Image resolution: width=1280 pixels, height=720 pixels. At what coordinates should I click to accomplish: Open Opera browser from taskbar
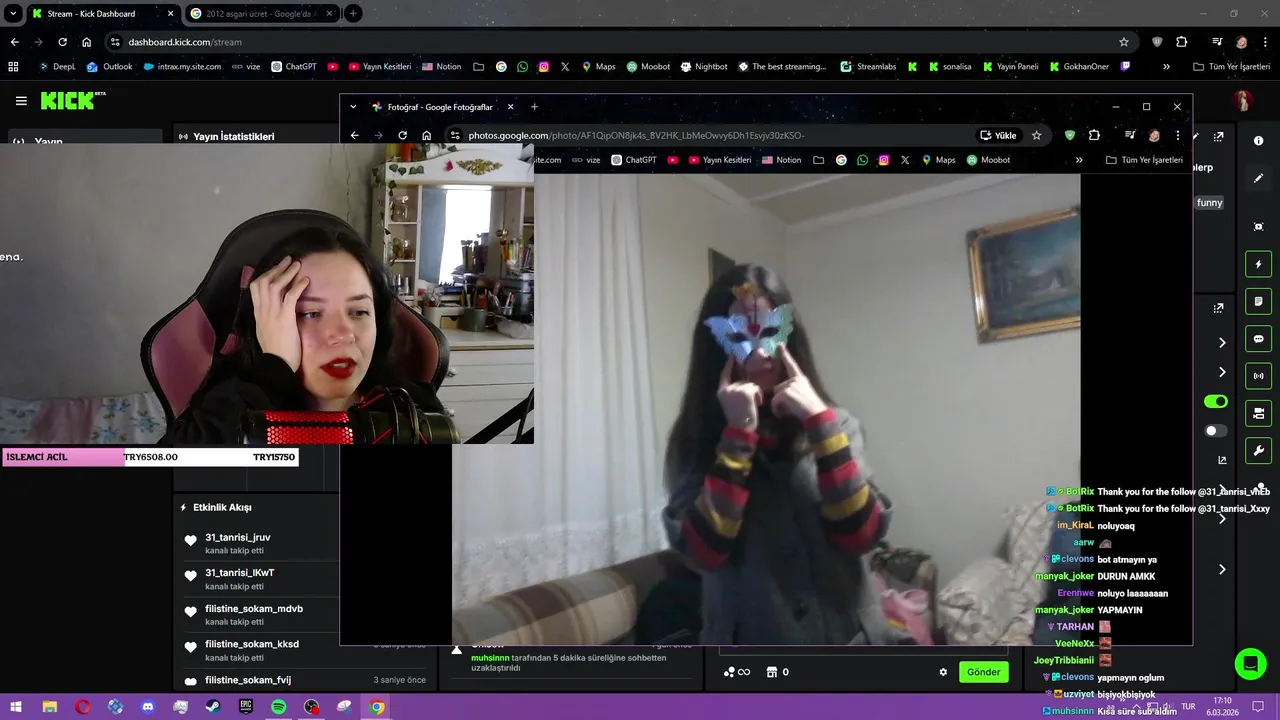click(82, 707)
